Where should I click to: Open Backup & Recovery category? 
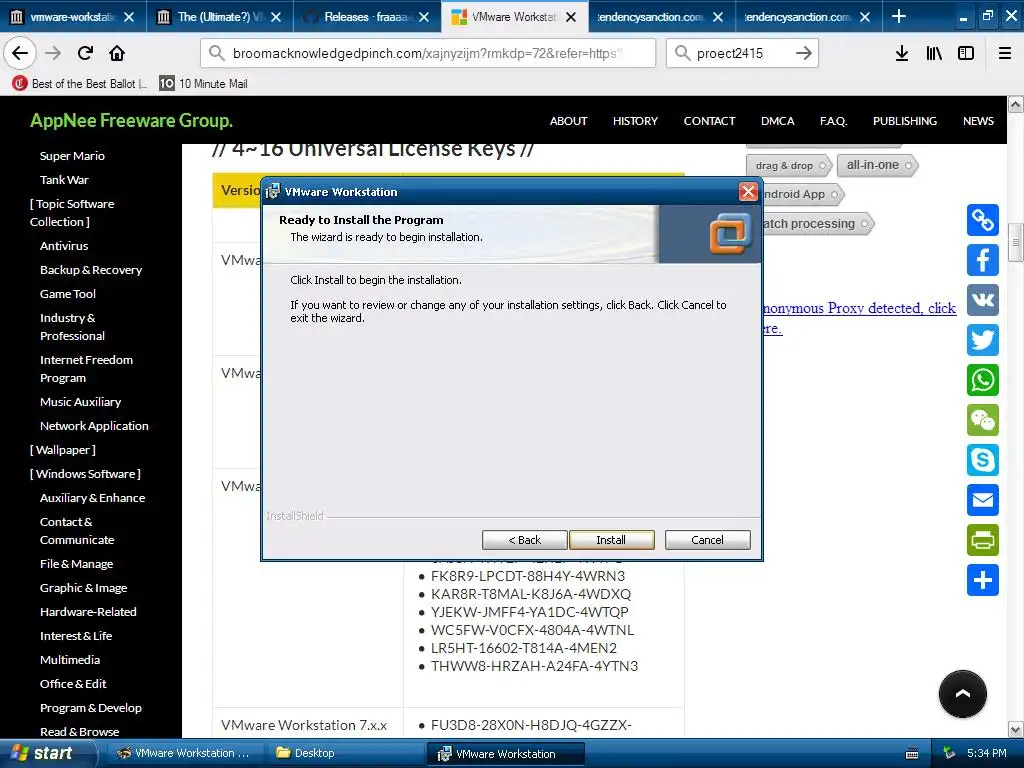click(91, 270)
